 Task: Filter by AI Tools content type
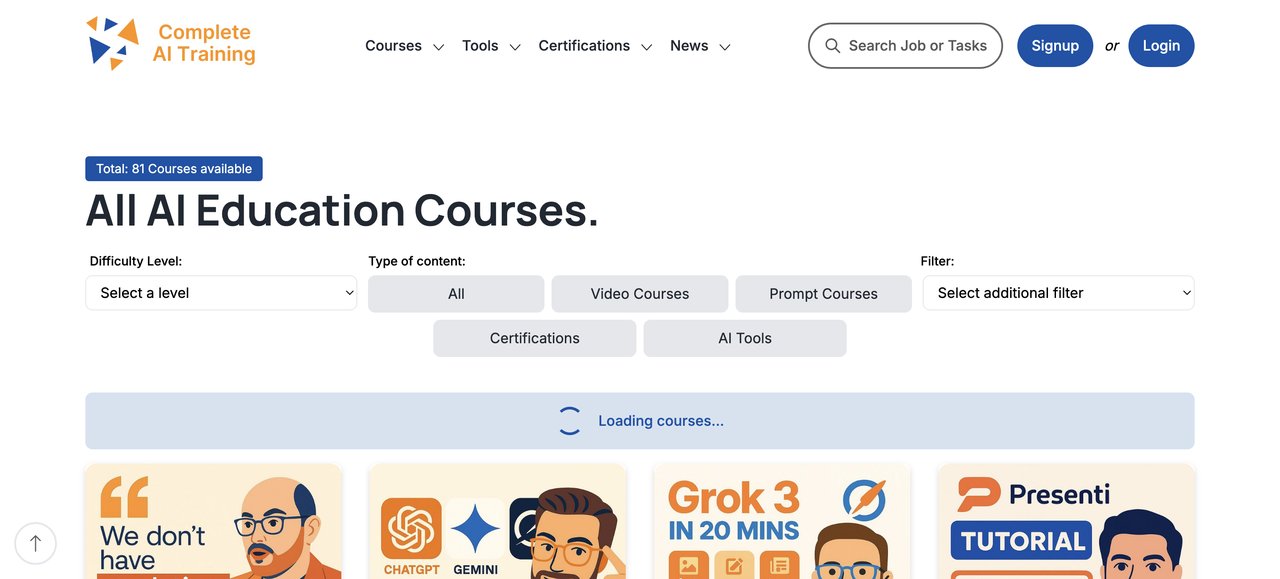pos(745,338)
